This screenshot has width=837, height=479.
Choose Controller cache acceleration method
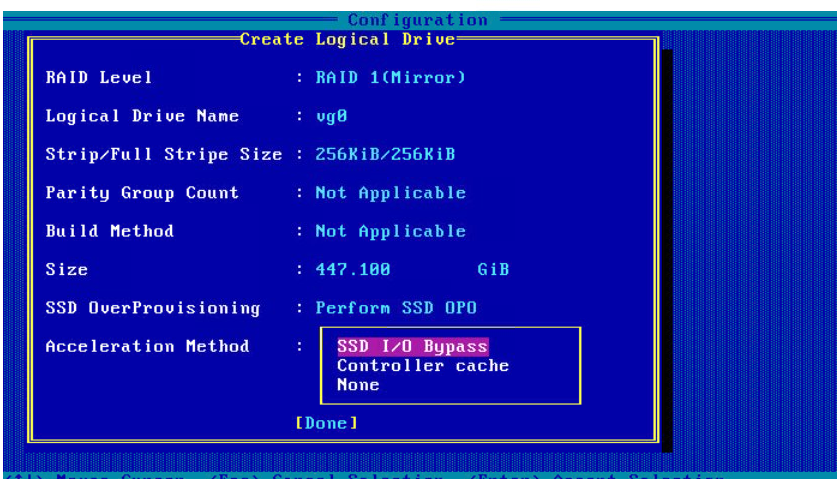tap(423, 366)
